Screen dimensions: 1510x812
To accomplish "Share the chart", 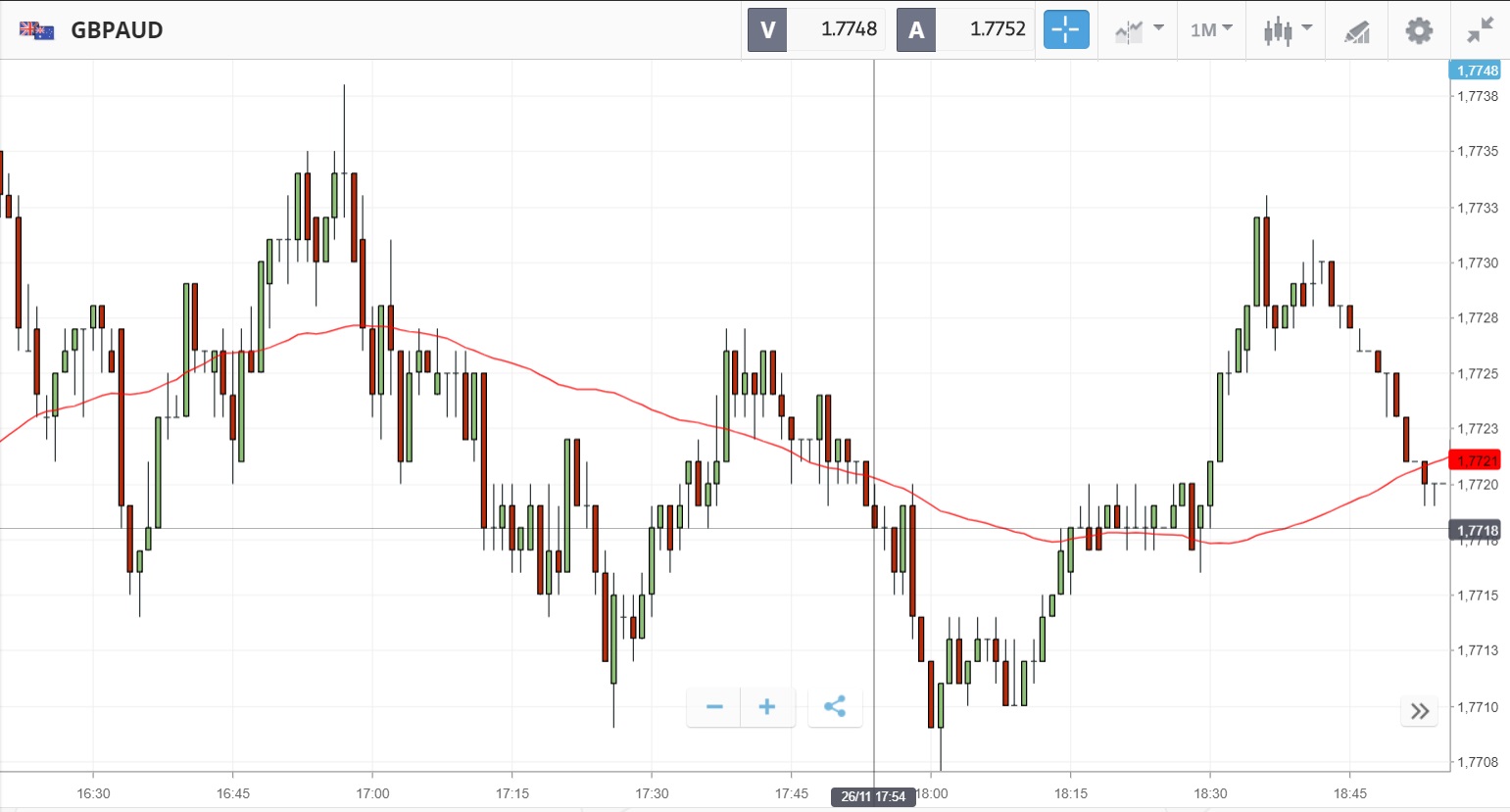I will coord(835,707).
